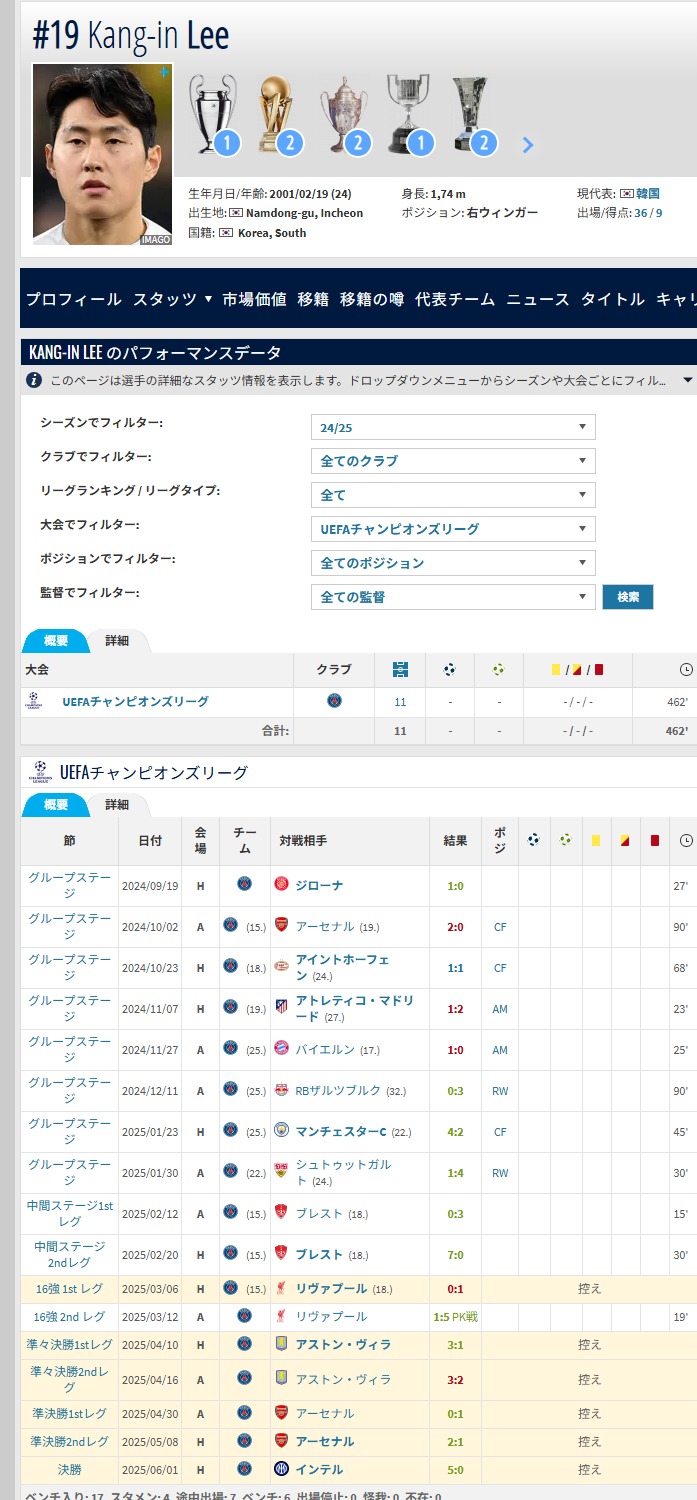Open the タイトル menu item

coord(613,299)
